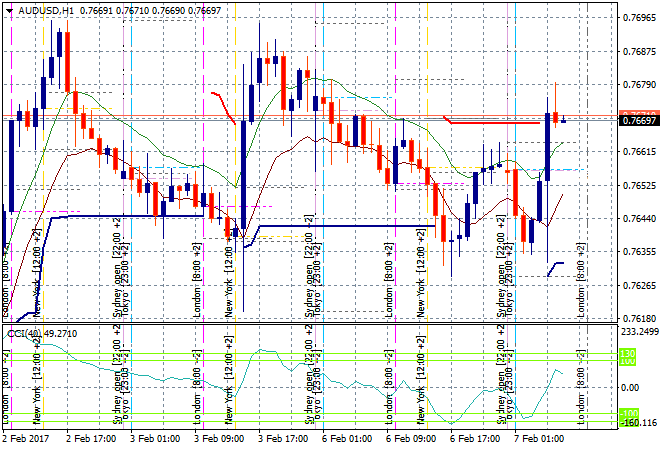
Task: Click the 0.76180 price axis label
Action: point(638,319)
